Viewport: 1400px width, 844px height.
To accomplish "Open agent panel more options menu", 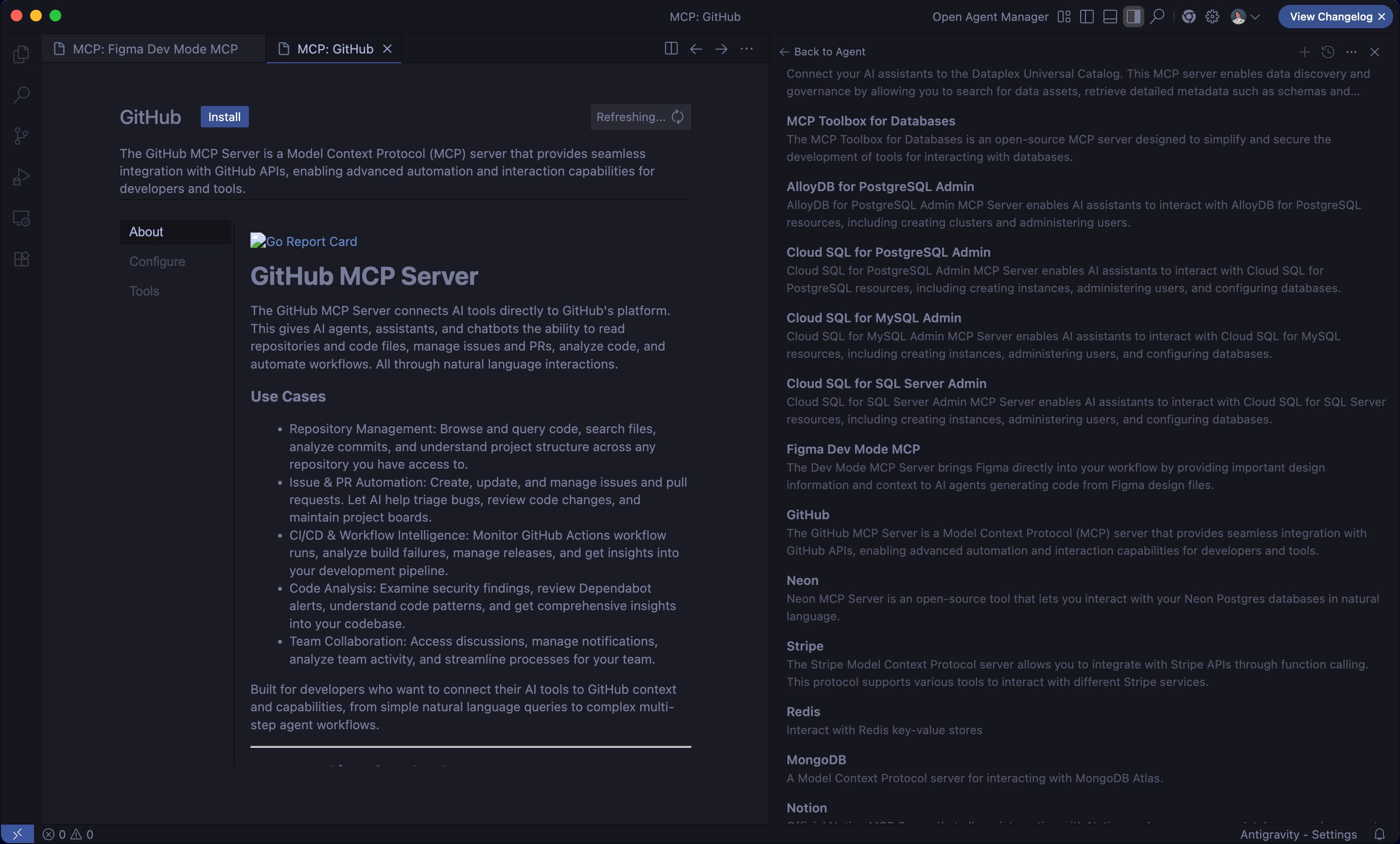I will pyautogui.click(x=1351, y=52).
